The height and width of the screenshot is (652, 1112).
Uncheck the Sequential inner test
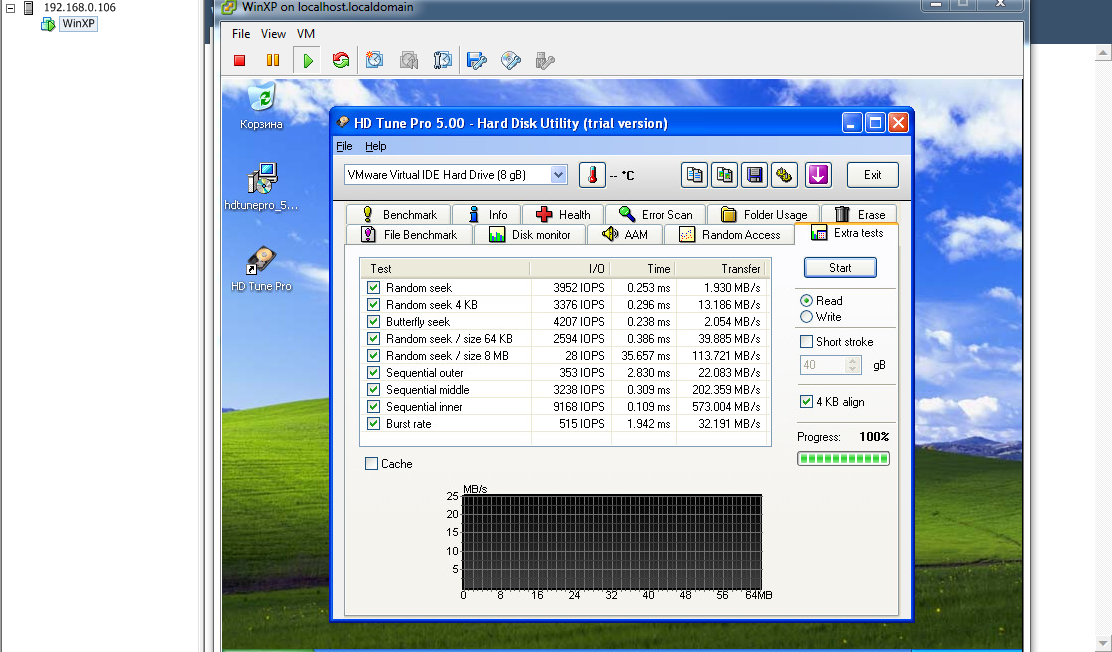pyautogui.click(x=374, y=407)
